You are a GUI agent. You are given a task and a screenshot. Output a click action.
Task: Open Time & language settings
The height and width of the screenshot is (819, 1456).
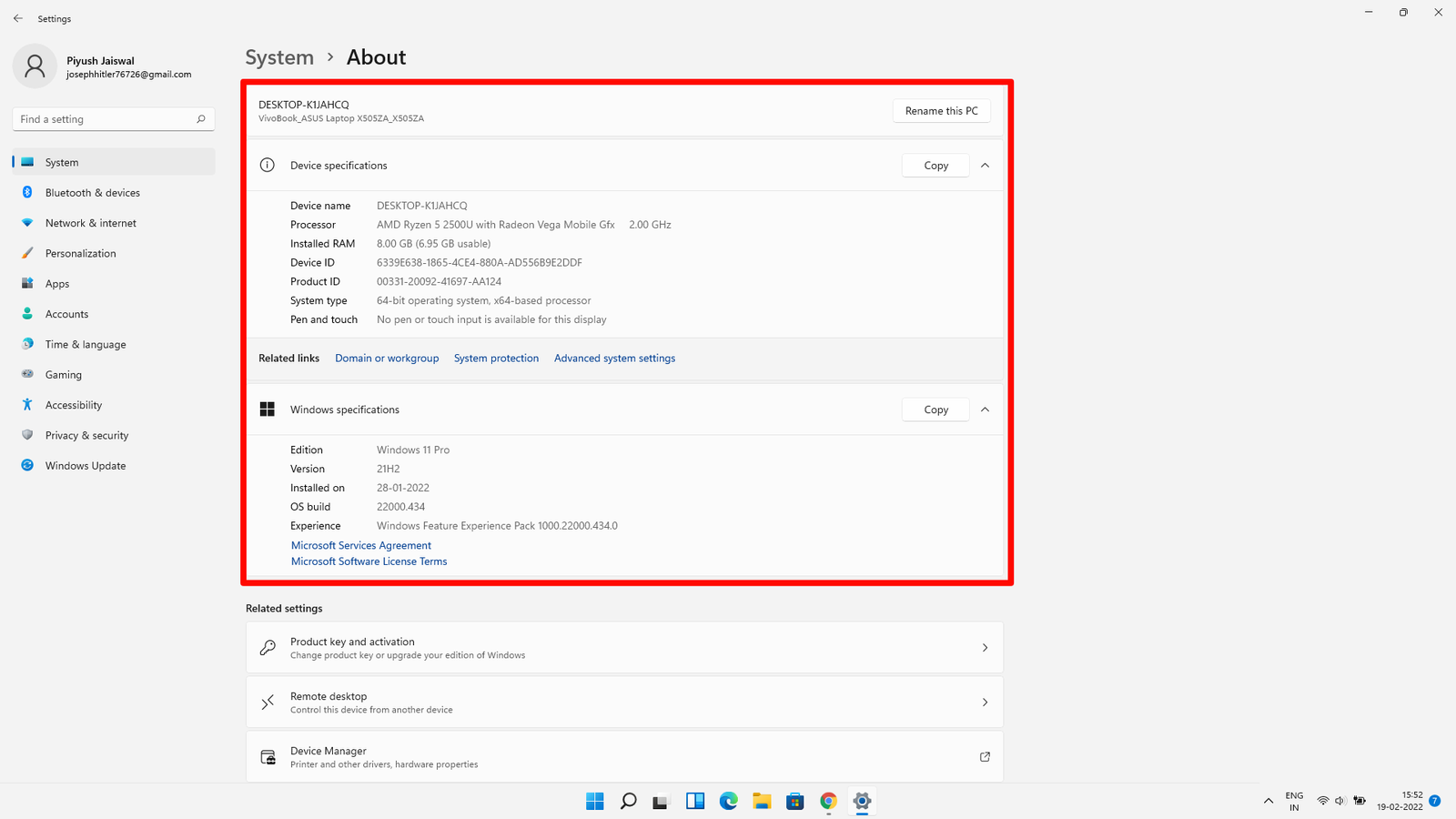[86, 344]
